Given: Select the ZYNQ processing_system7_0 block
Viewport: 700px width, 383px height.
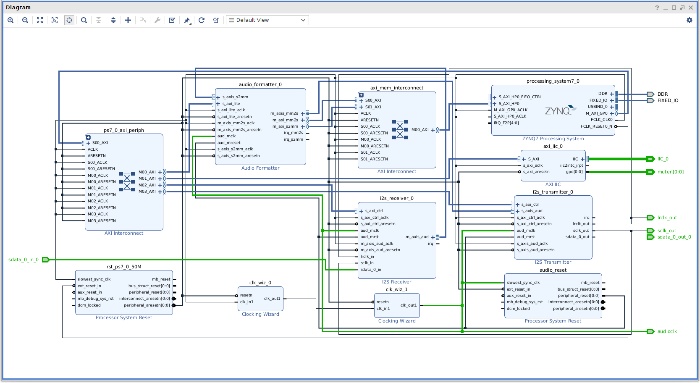Looking at the screenshot, I should (553, 110).
